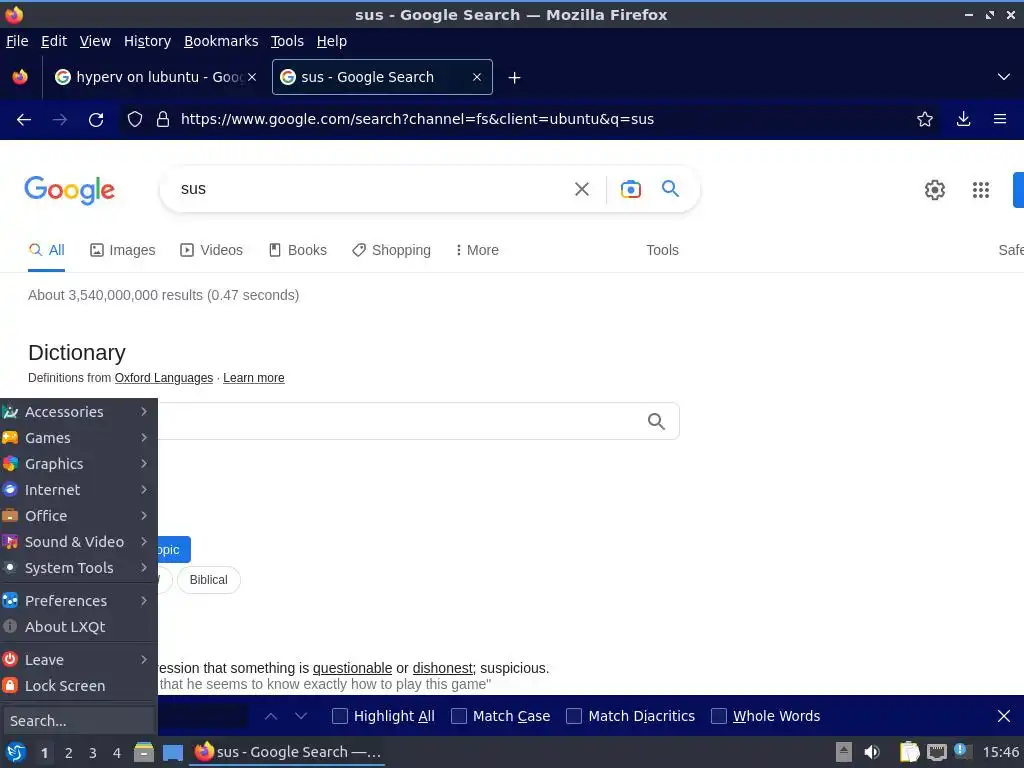Click the LXQt start menu button
1024x768 pixels.
click(16, 752)
